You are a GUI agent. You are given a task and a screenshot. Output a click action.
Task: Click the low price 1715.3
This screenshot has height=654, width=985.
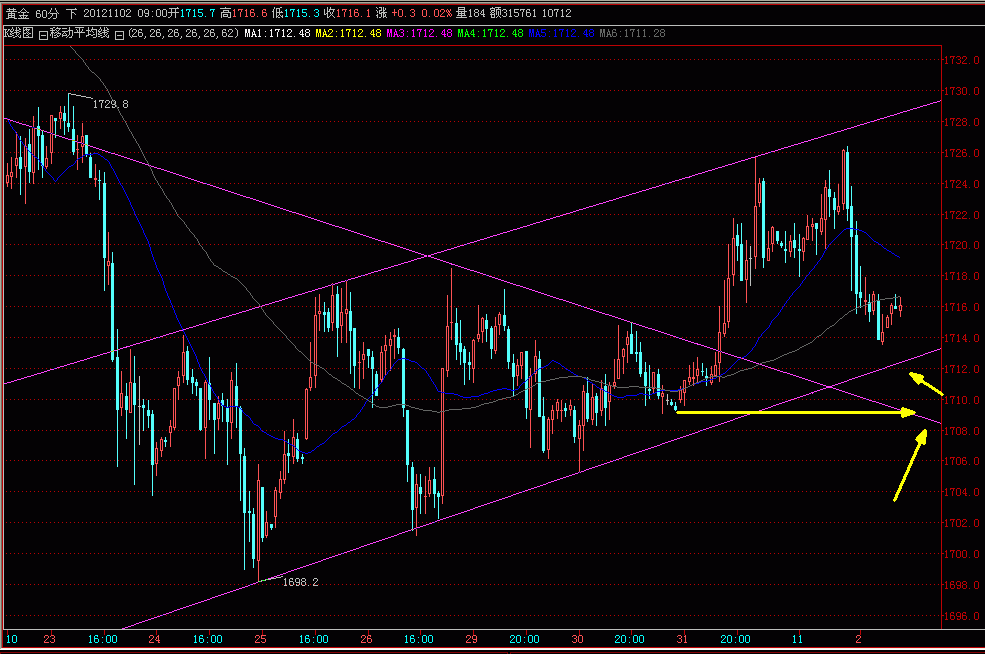pos(302,13)
